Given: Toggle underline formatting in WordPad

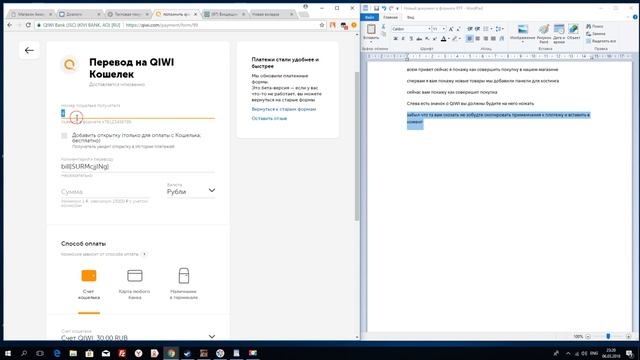Looking at the screenshot, I should [411, 38].
